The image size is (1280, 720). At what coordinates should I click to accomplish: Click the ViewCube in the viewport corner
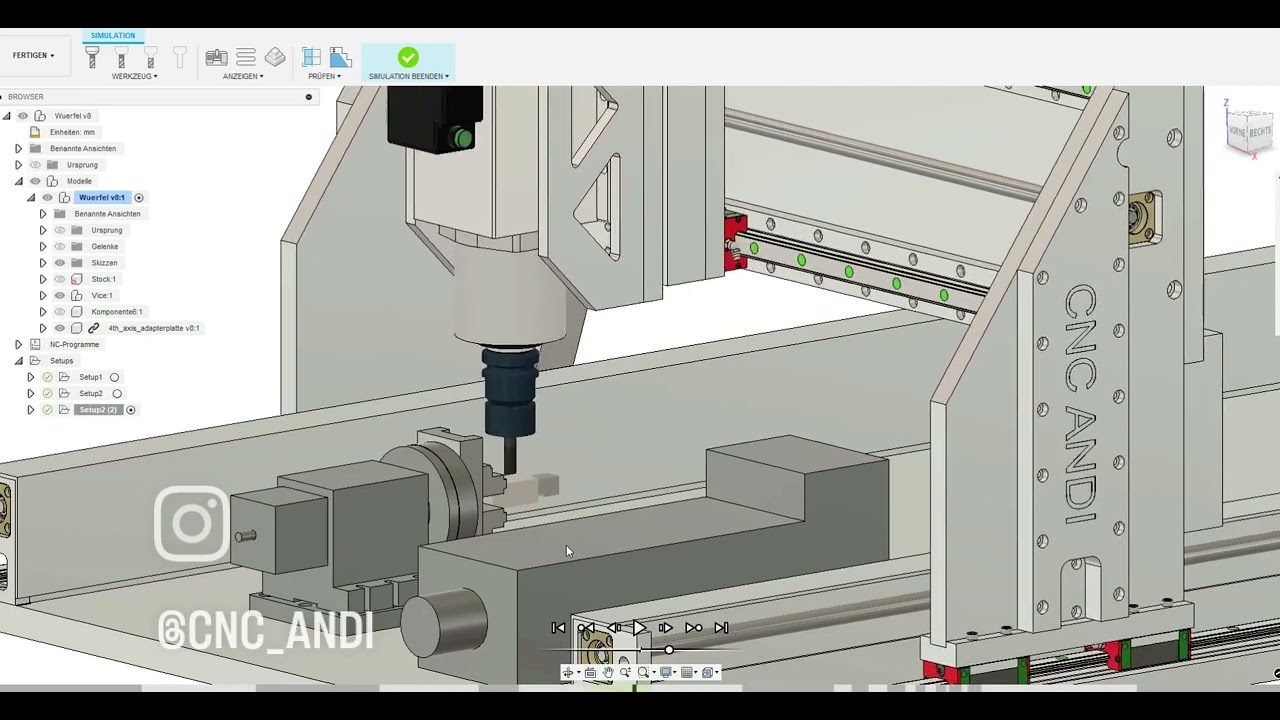pos(1250,130)
